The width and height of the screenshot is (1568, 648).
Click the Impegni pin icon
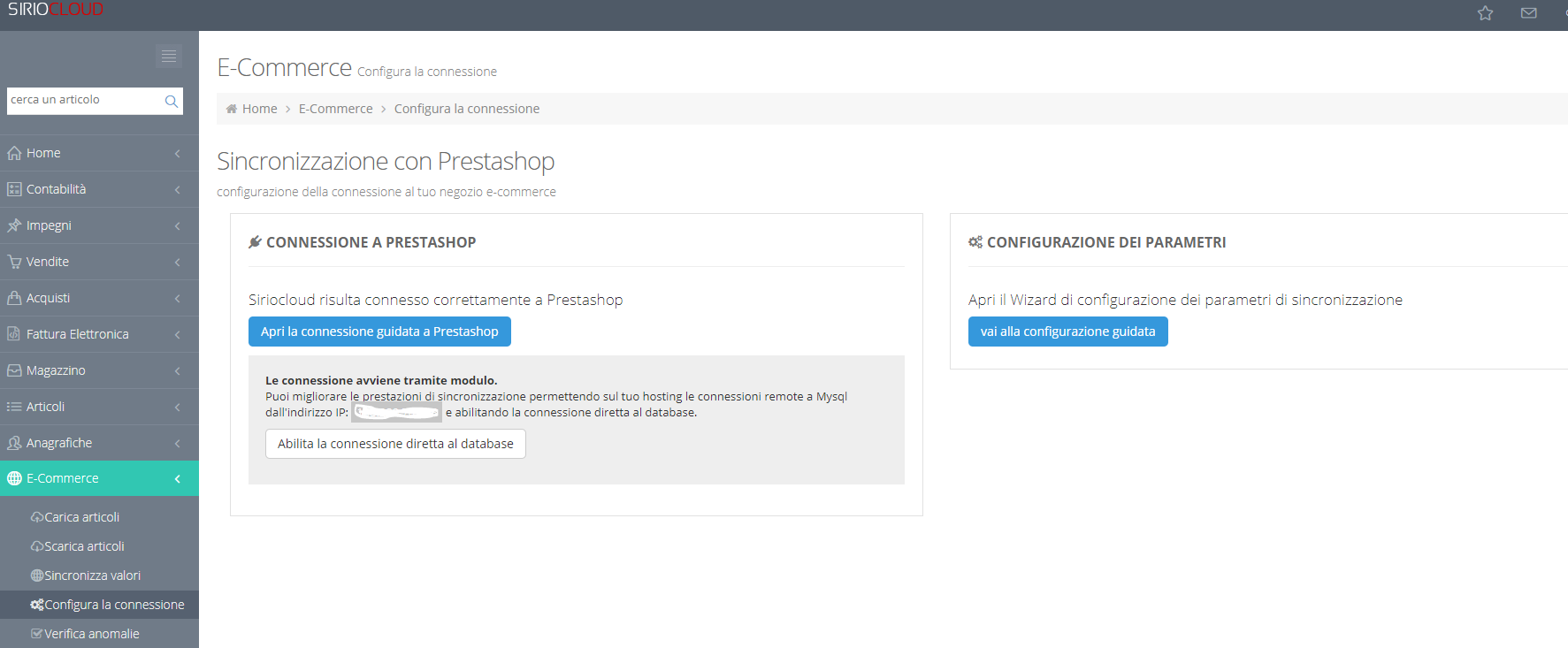[14, 225]
